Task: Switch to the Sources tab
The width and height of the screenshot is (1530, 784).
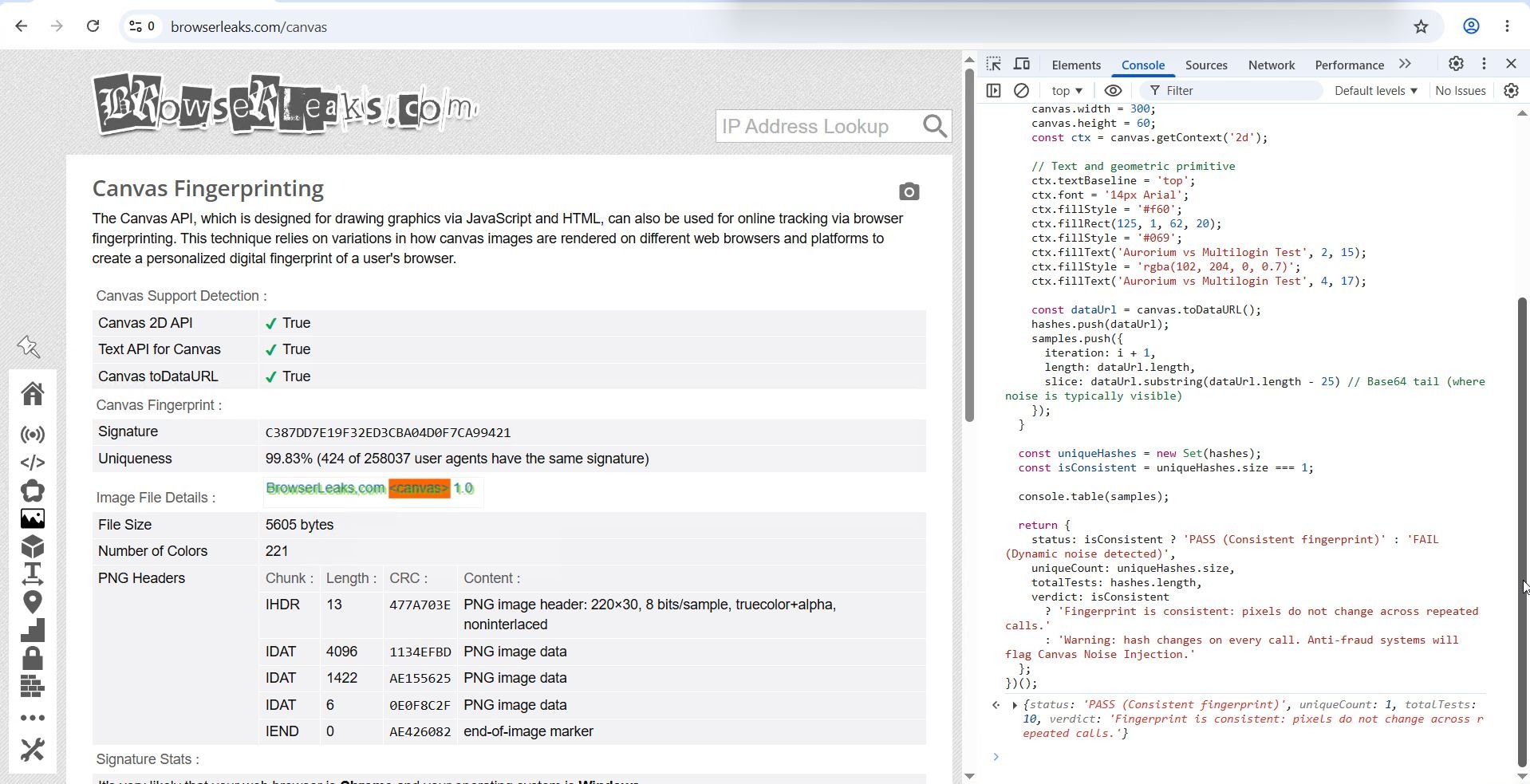Action: point(1206,65)
